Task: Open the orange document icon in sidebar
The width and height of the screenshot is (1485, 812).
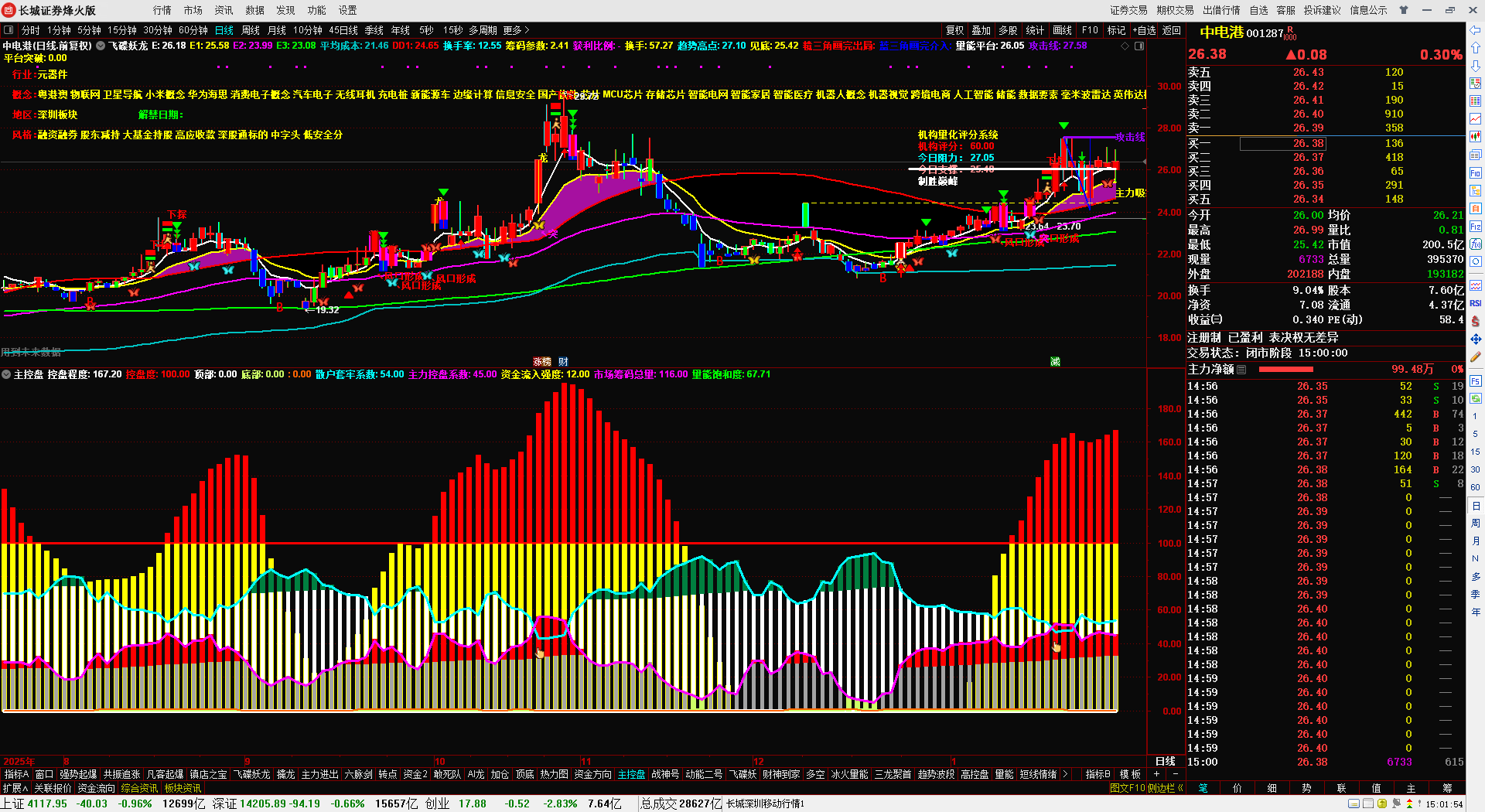Action: pos(1476,208)
